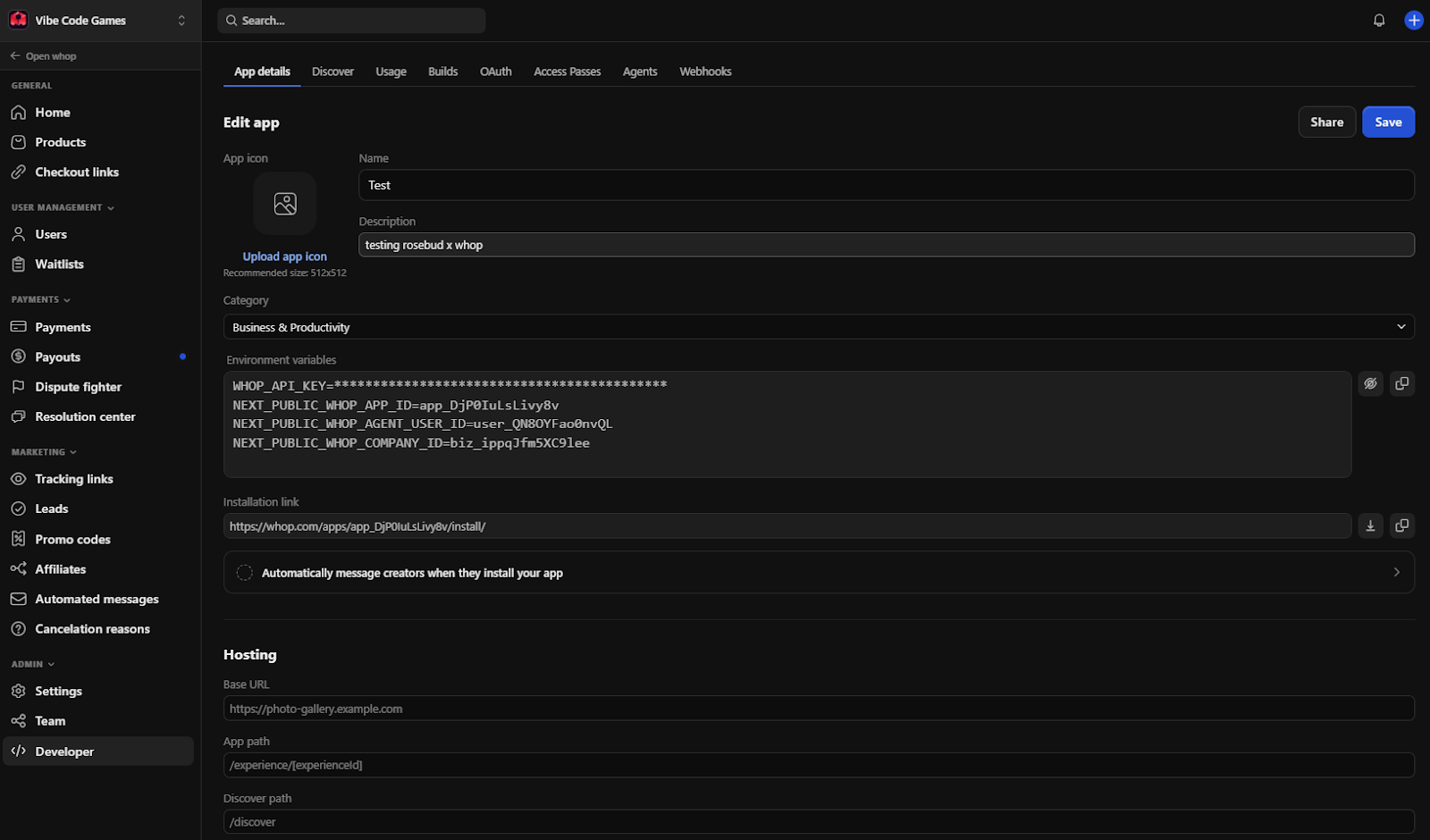Click the Checkout links chain icon
1430x840 pixels.
pos(18,172)
